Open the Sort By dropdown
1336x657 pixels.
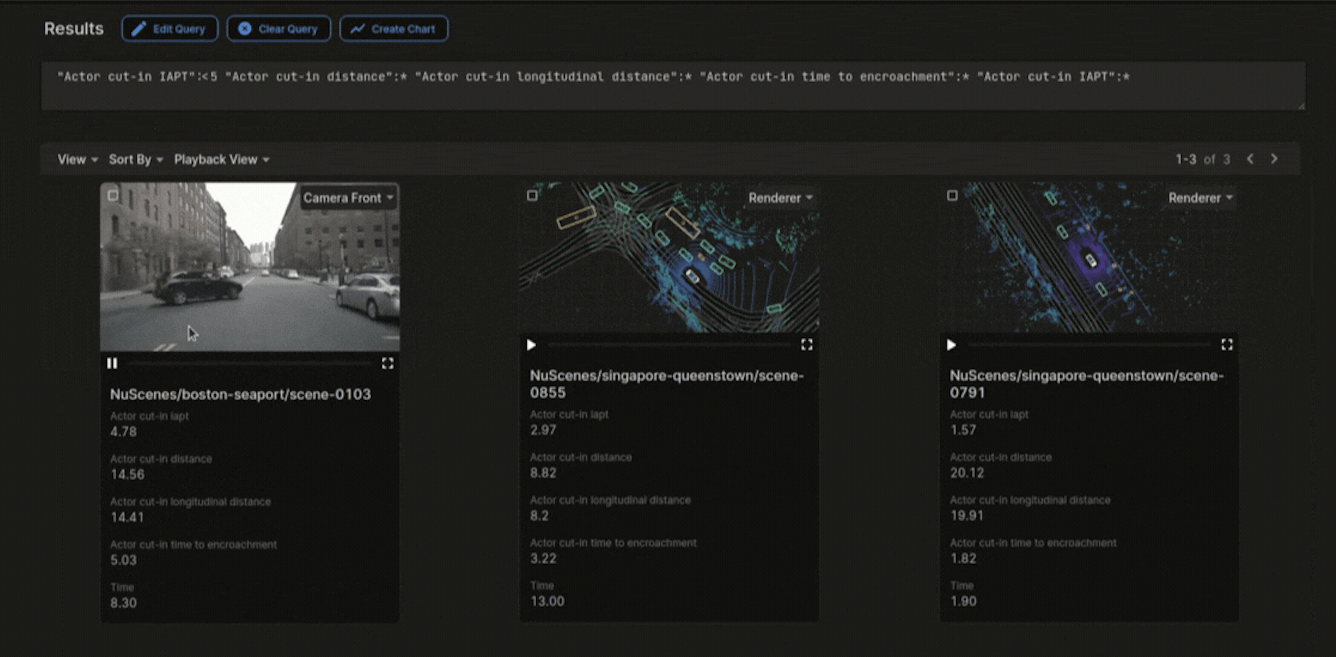tap(133, 158)
